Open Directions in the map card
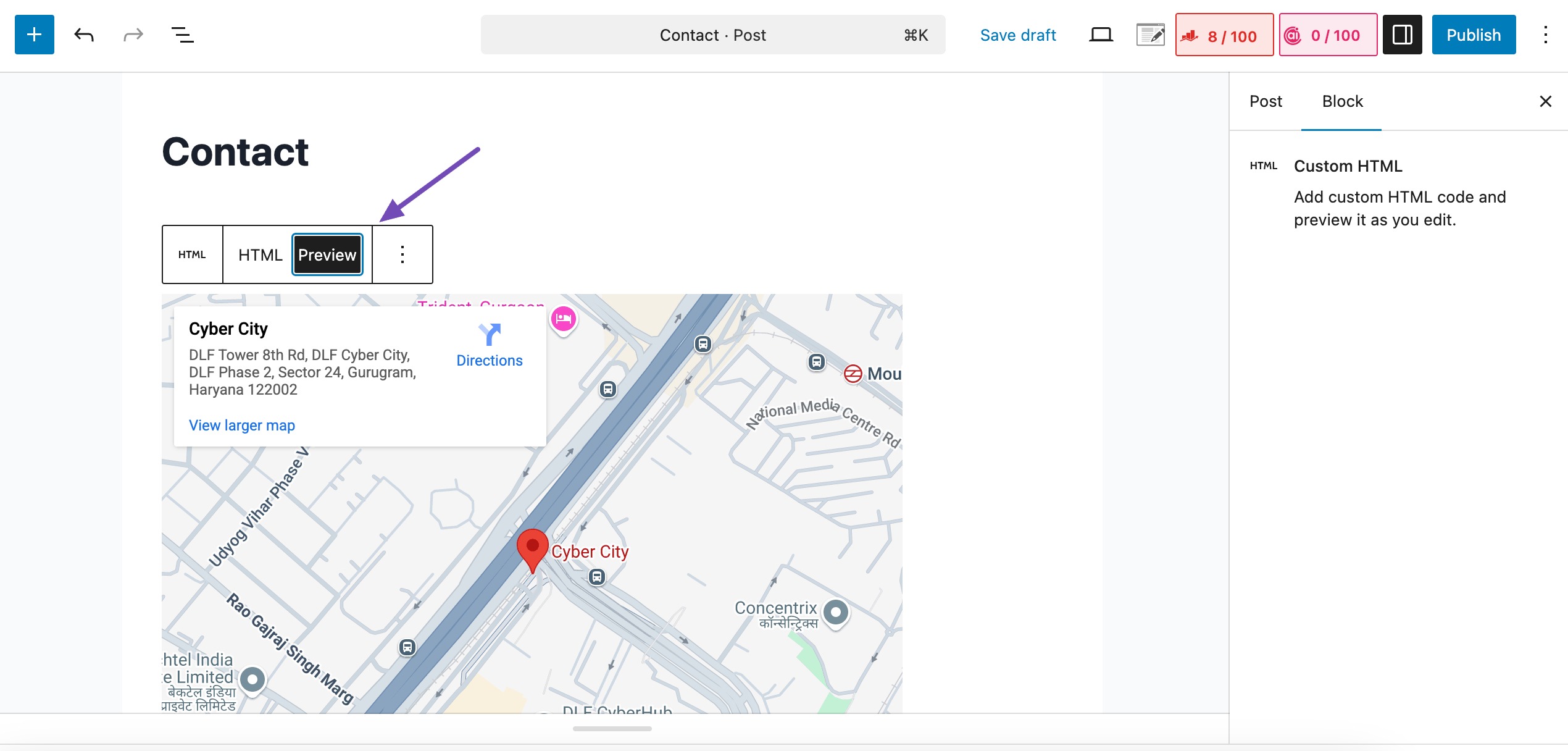The image size is (1568, 751). (x=490, y=346)
